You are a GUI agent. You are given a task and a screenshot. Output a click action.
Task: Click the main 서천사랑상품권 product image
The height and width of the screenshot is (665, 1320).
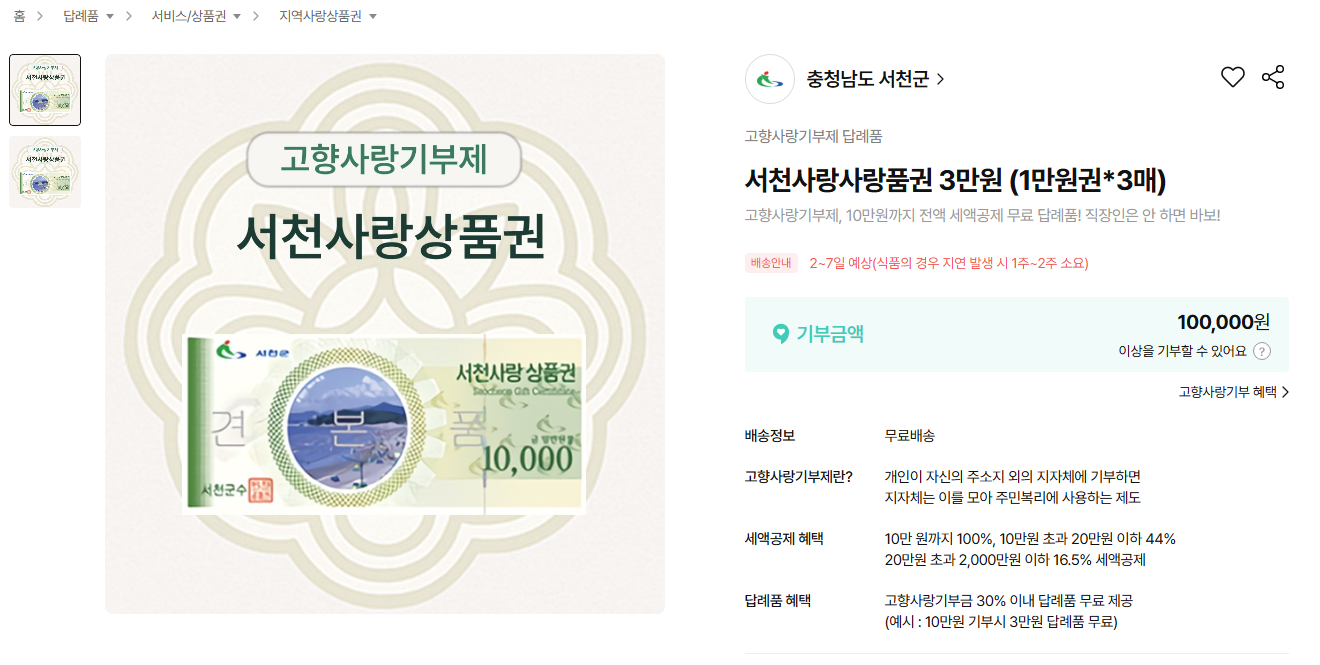click(385, 334)
